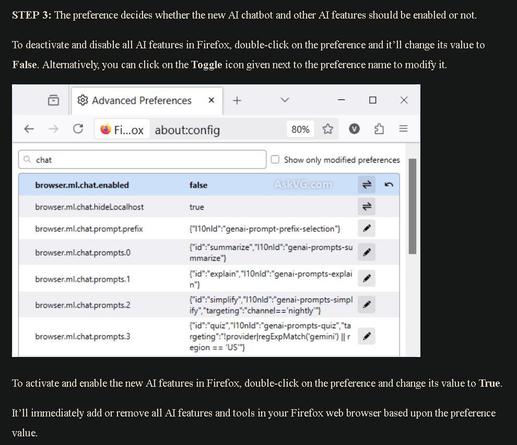Open a new tab with plus icon
This screenshot has width=517, height=445.
tap(237, 100)
